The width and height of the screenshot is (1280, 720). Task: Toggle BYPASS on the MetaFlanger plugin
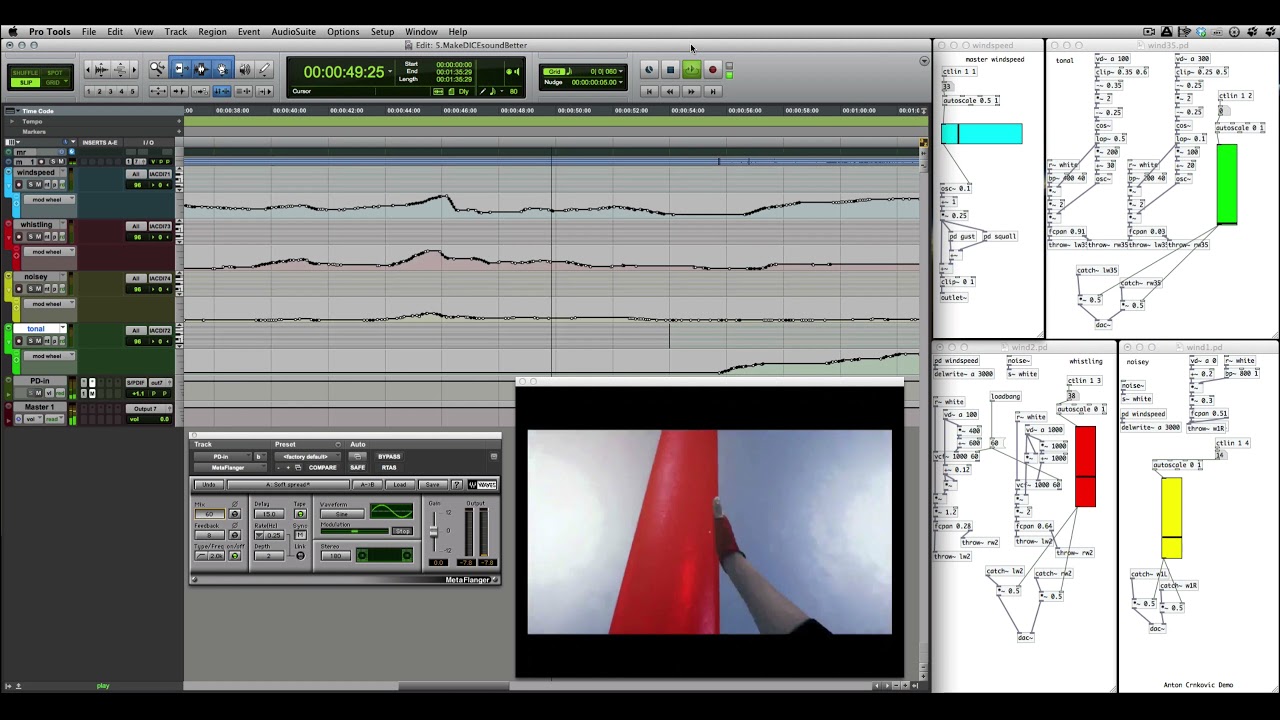(389, 457)
